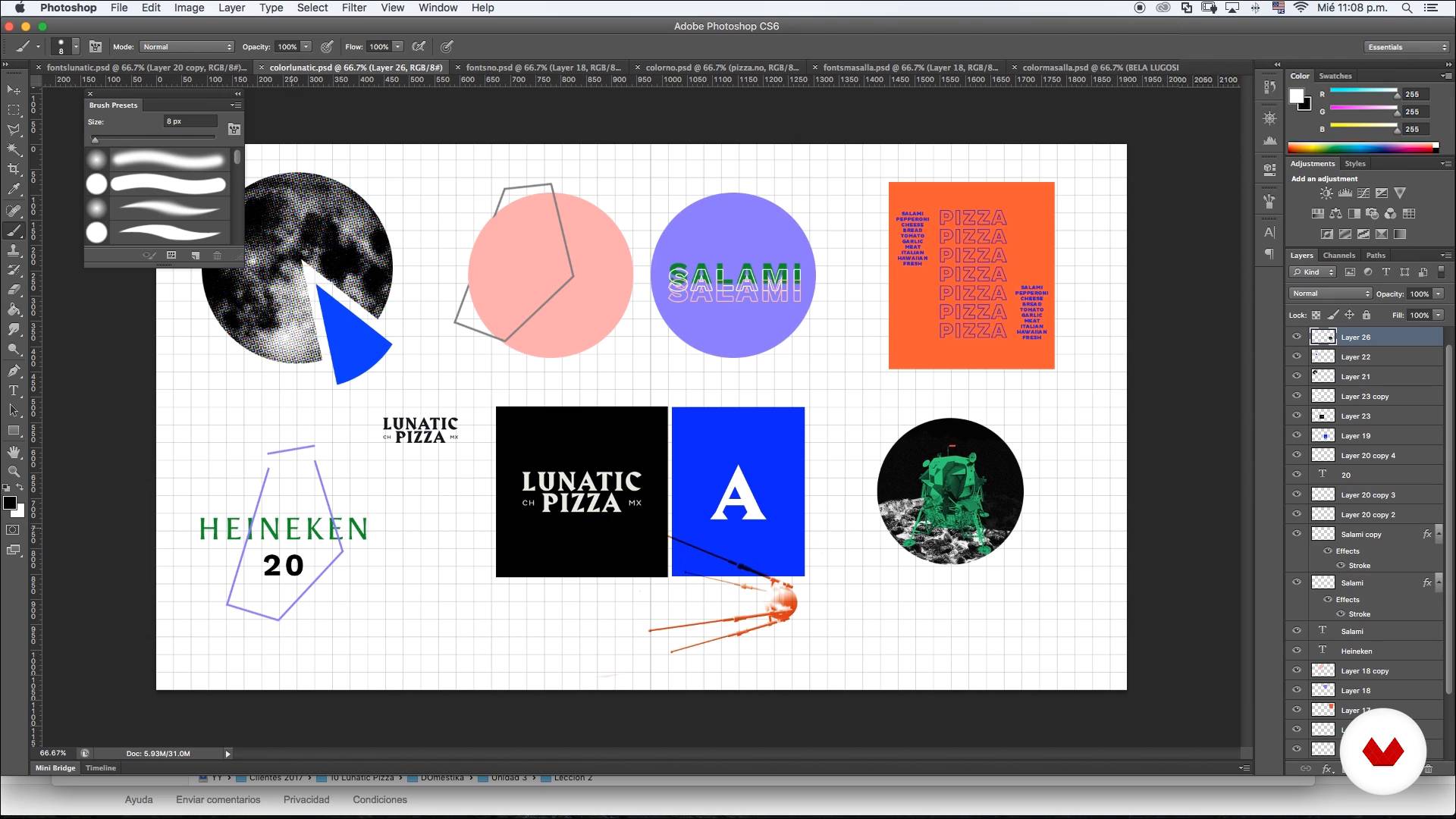Add a Photo Filter adjustment

tap(1373, 214)
